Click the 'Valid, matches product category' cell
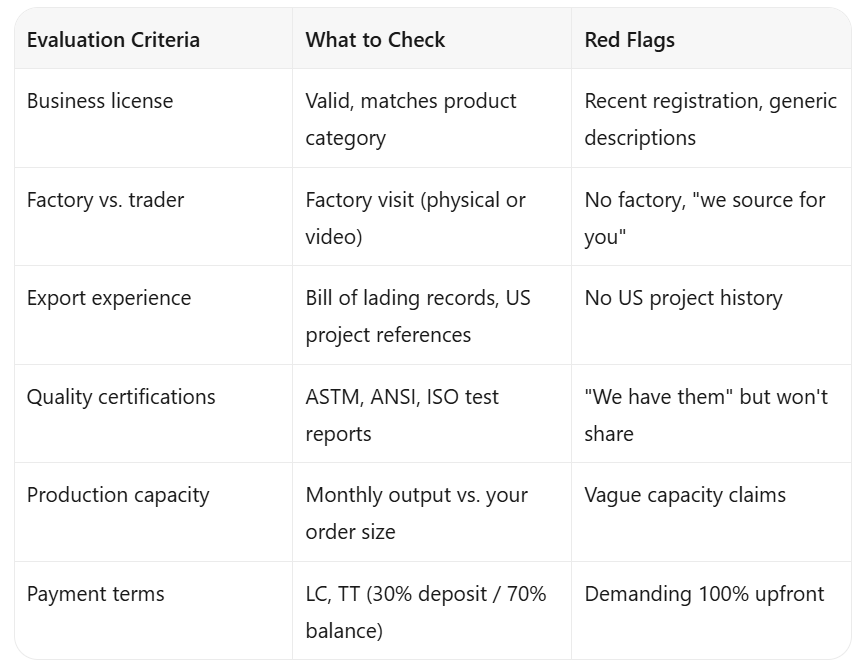Screen dimensions: 861x672 pyautogui.click(x=432, y=118)
